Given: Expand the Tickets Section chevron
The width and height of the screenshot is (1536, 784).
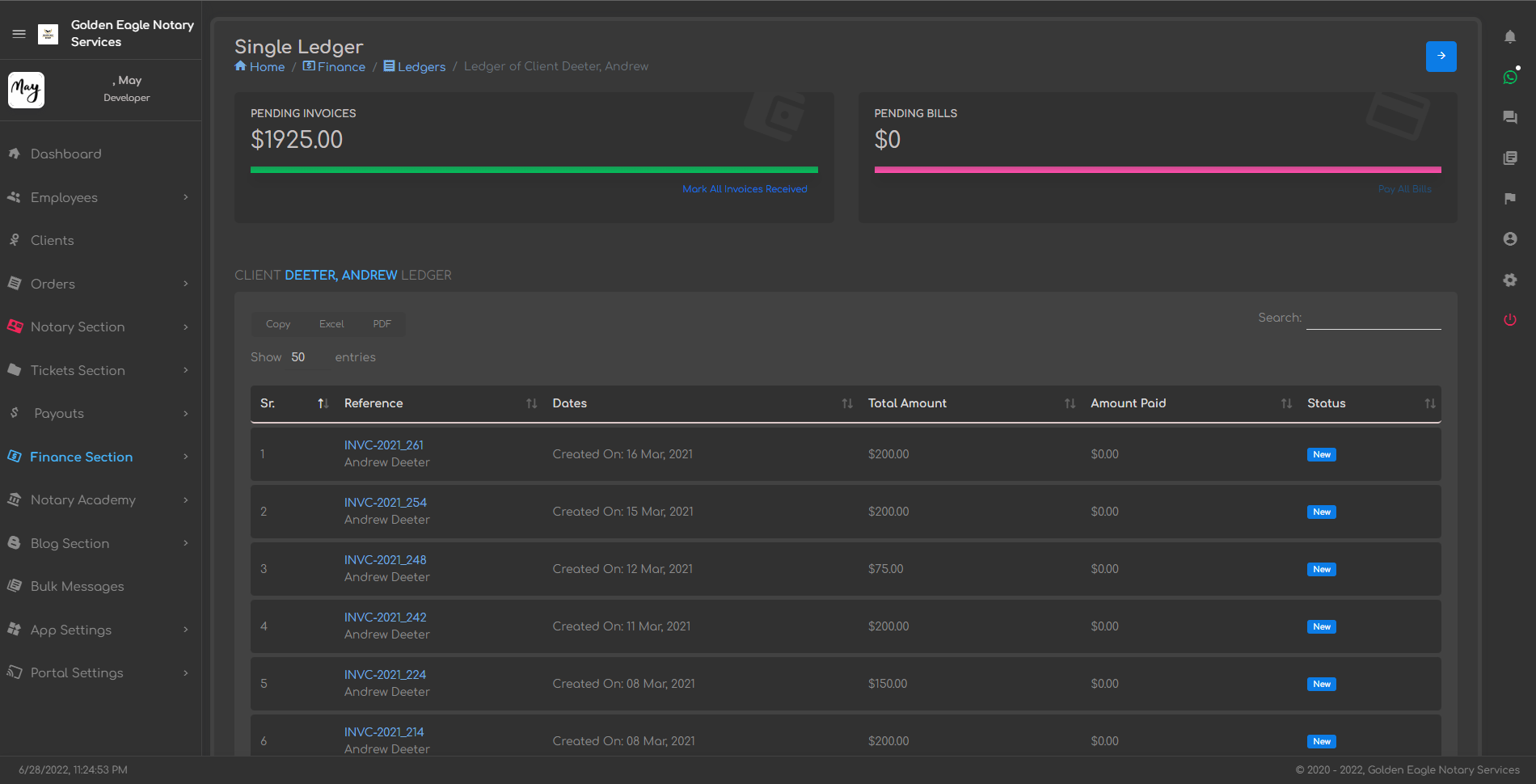Looking at the screenshot, I should [186, 370].
